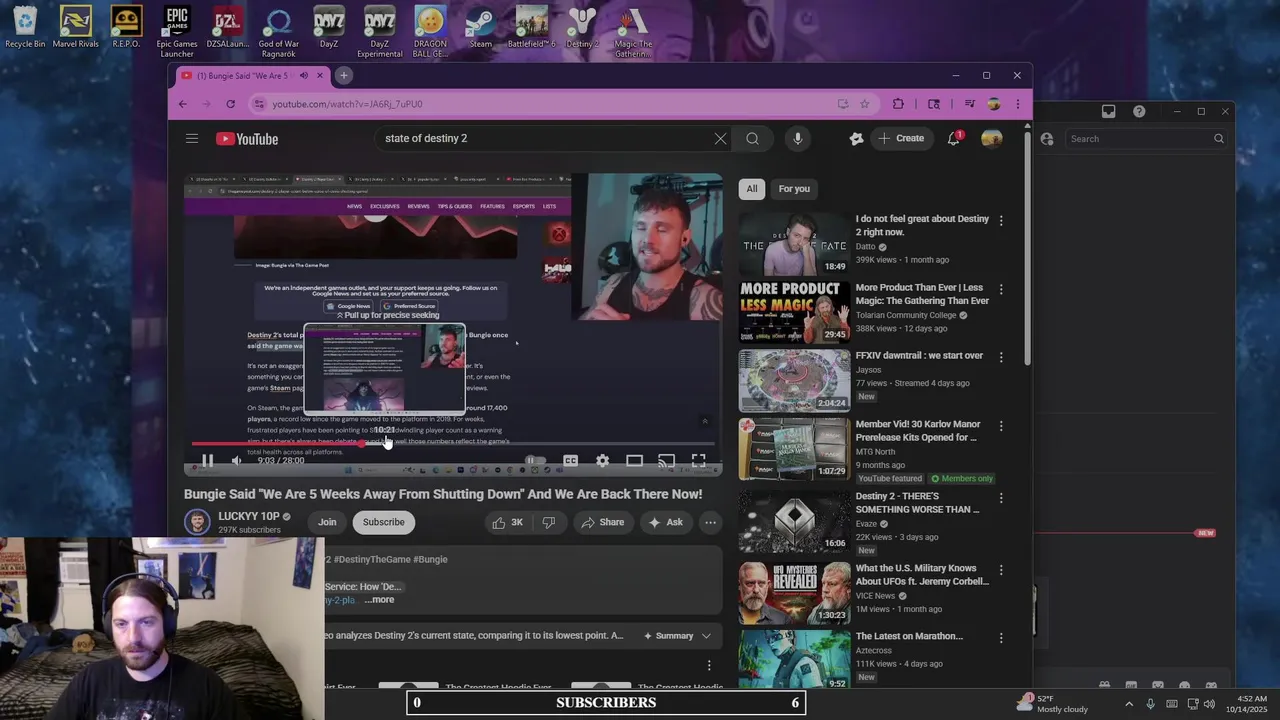
Task: Go back in the browser
Action: click(182, 104)
